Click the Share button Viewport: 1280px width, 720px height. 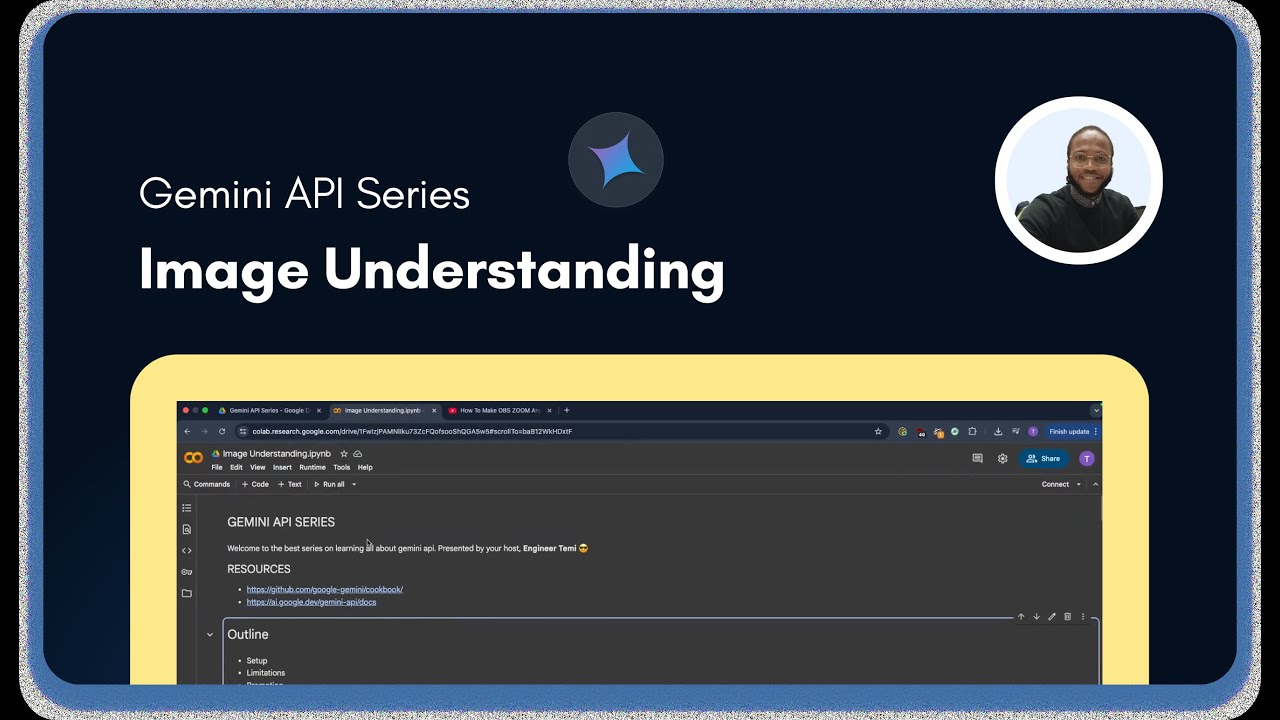1043,459
